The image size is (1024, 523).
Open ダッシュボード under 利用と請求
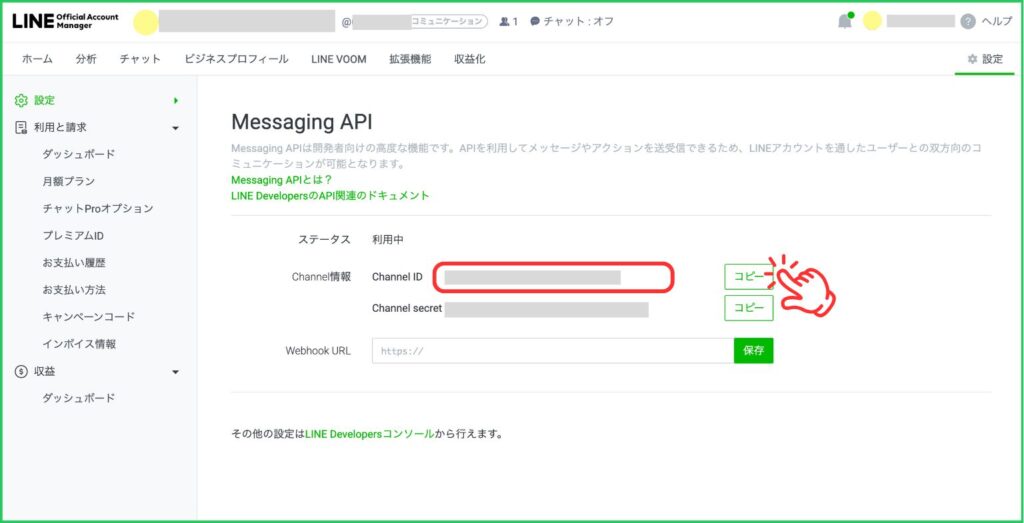[79, 154]
